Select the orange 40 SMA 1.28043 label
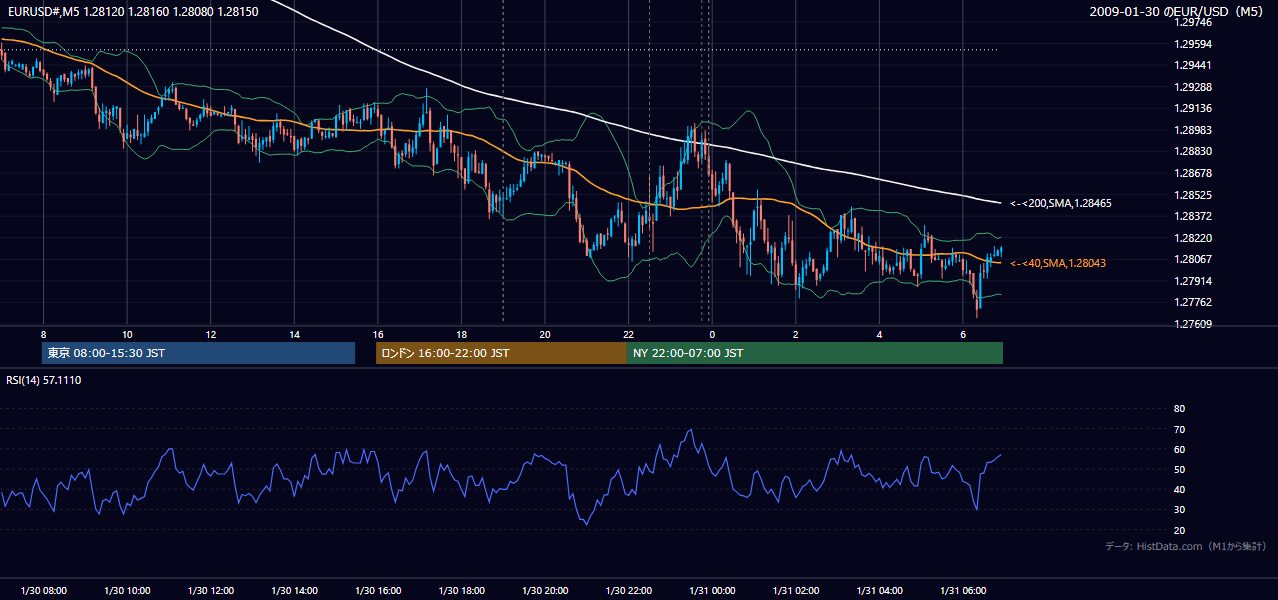This screenshot has width=1278, height=600. (1059, 263)
